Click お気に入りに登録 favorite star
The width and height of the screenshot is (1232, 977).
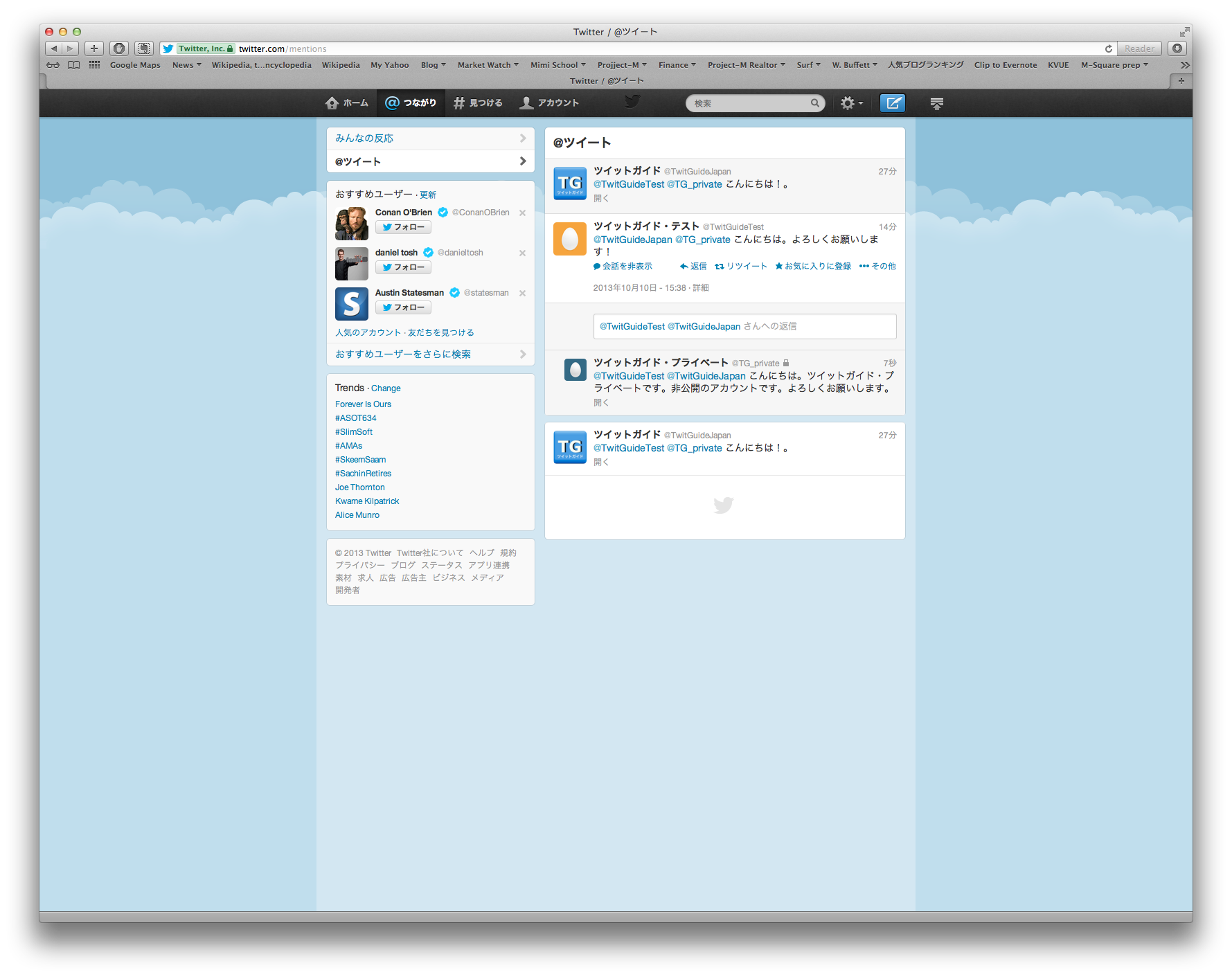(813, 267)
